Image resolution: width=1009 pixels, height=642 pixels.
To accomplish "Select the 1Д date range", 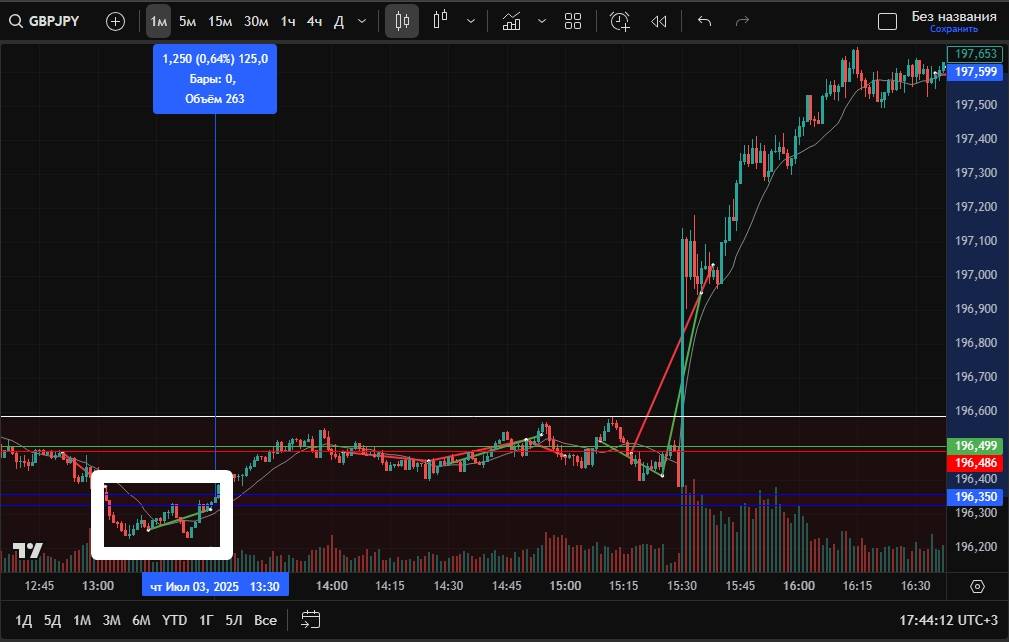I will coord(23,620).
